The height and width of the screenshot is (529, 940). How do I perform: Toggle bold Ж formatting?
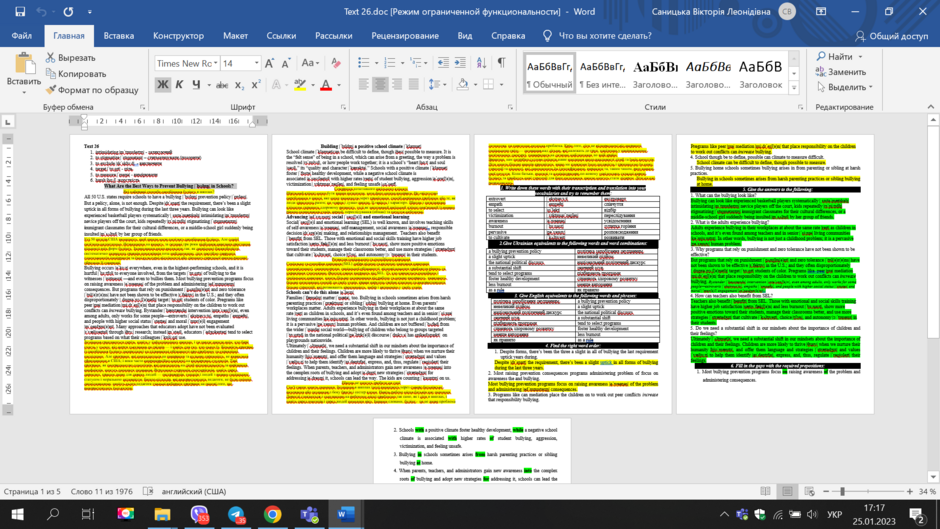click(x=162, y=85)
